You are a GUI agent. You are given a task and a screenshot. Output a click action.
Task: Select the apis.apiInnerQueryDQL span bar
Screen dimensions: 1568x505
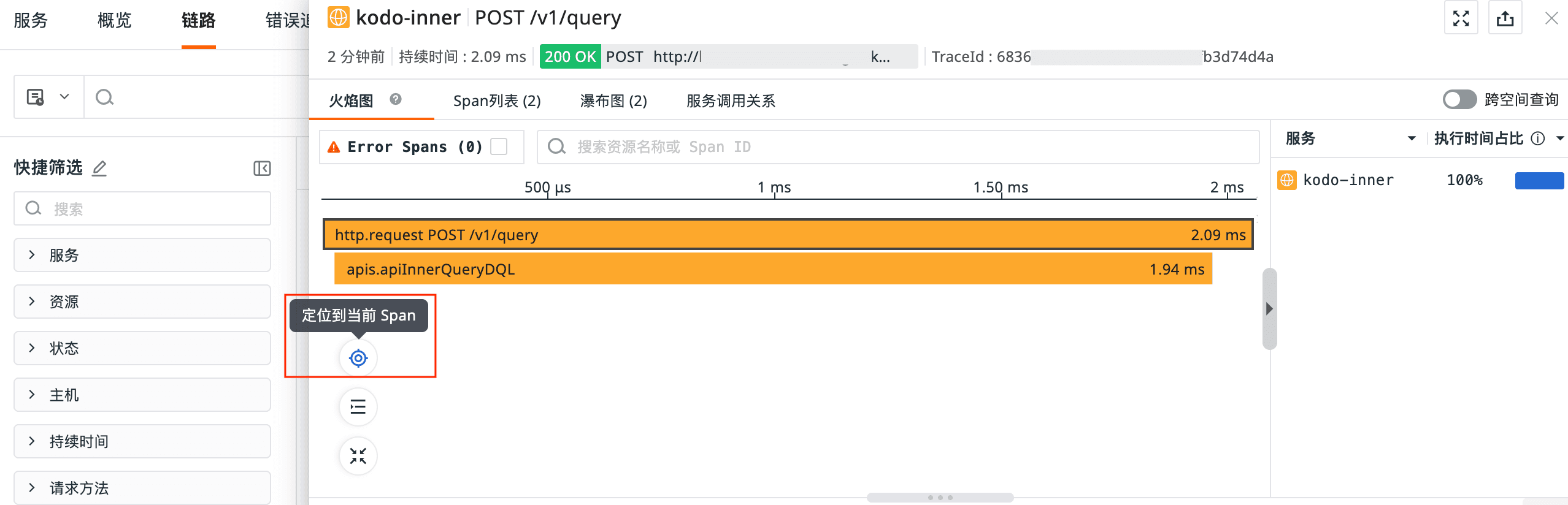tap(773, 270)
